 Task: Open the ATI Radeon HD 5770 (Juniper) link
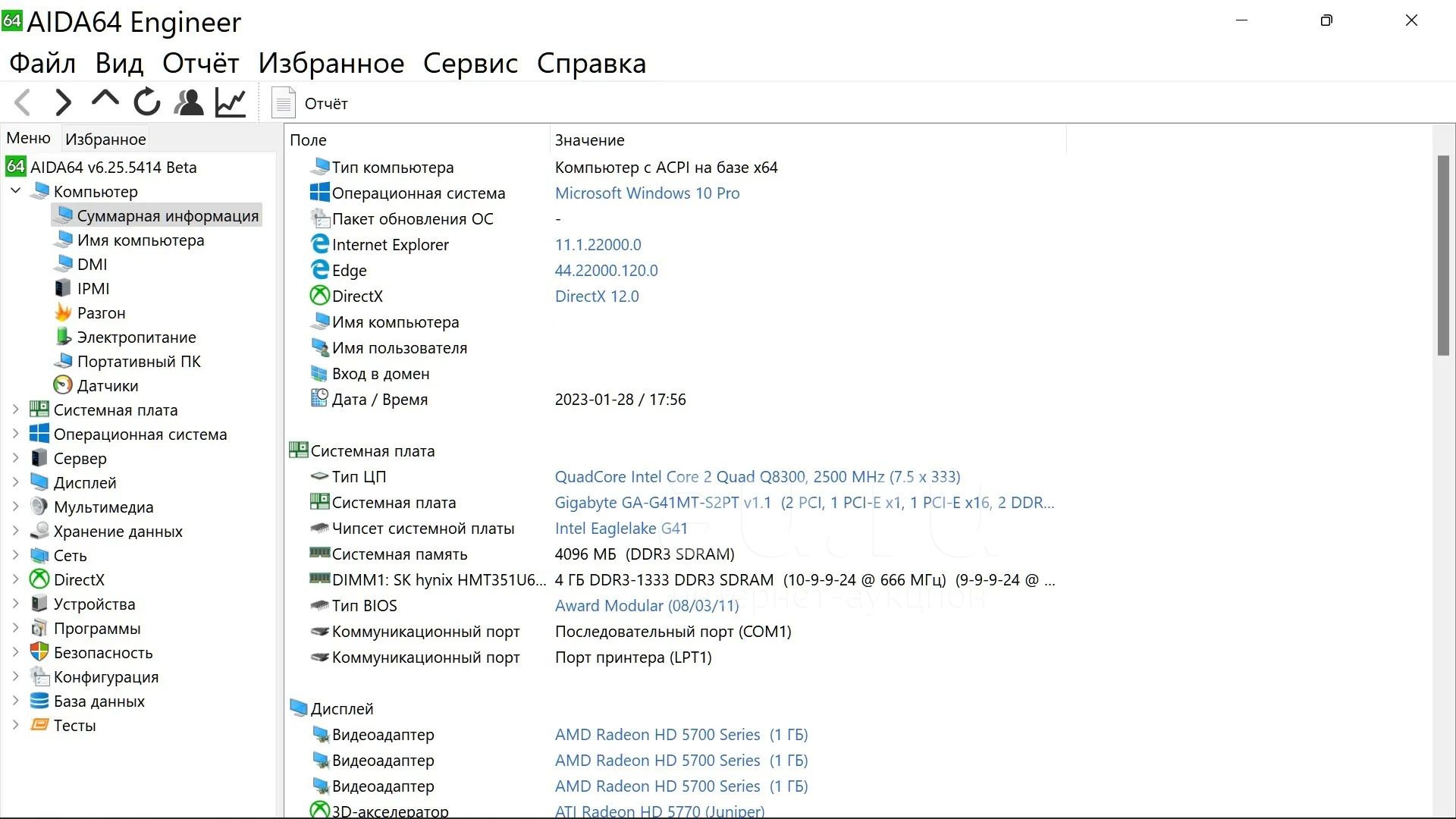[660, 810]
